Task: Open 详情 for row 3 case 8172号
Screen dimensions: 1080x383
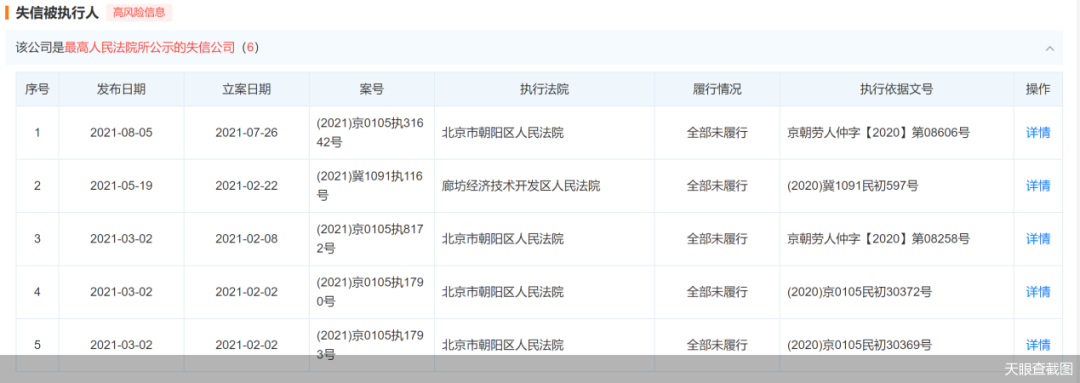Action: (1038, 239)
